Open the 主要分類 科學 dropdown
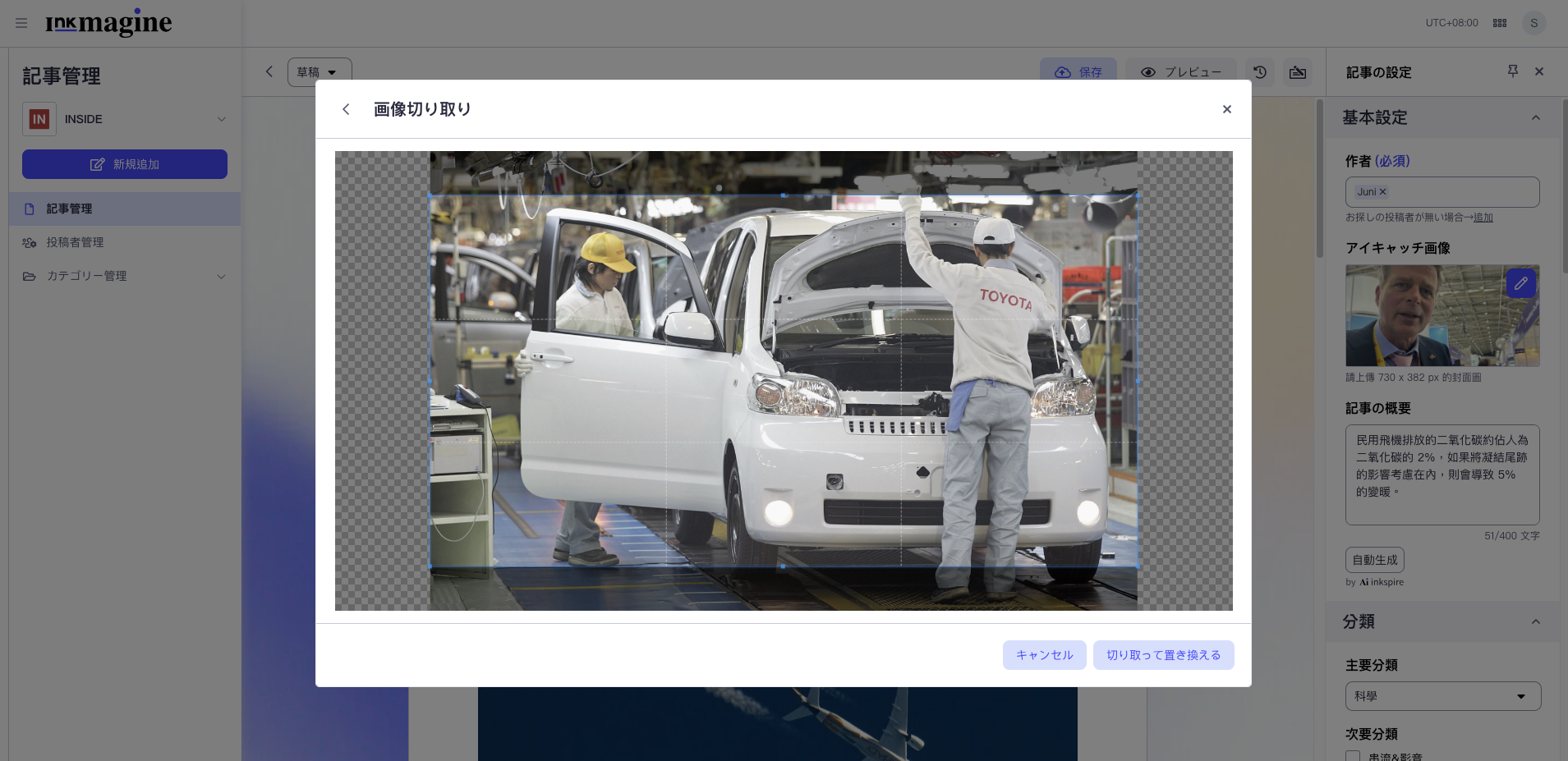 1442,696
